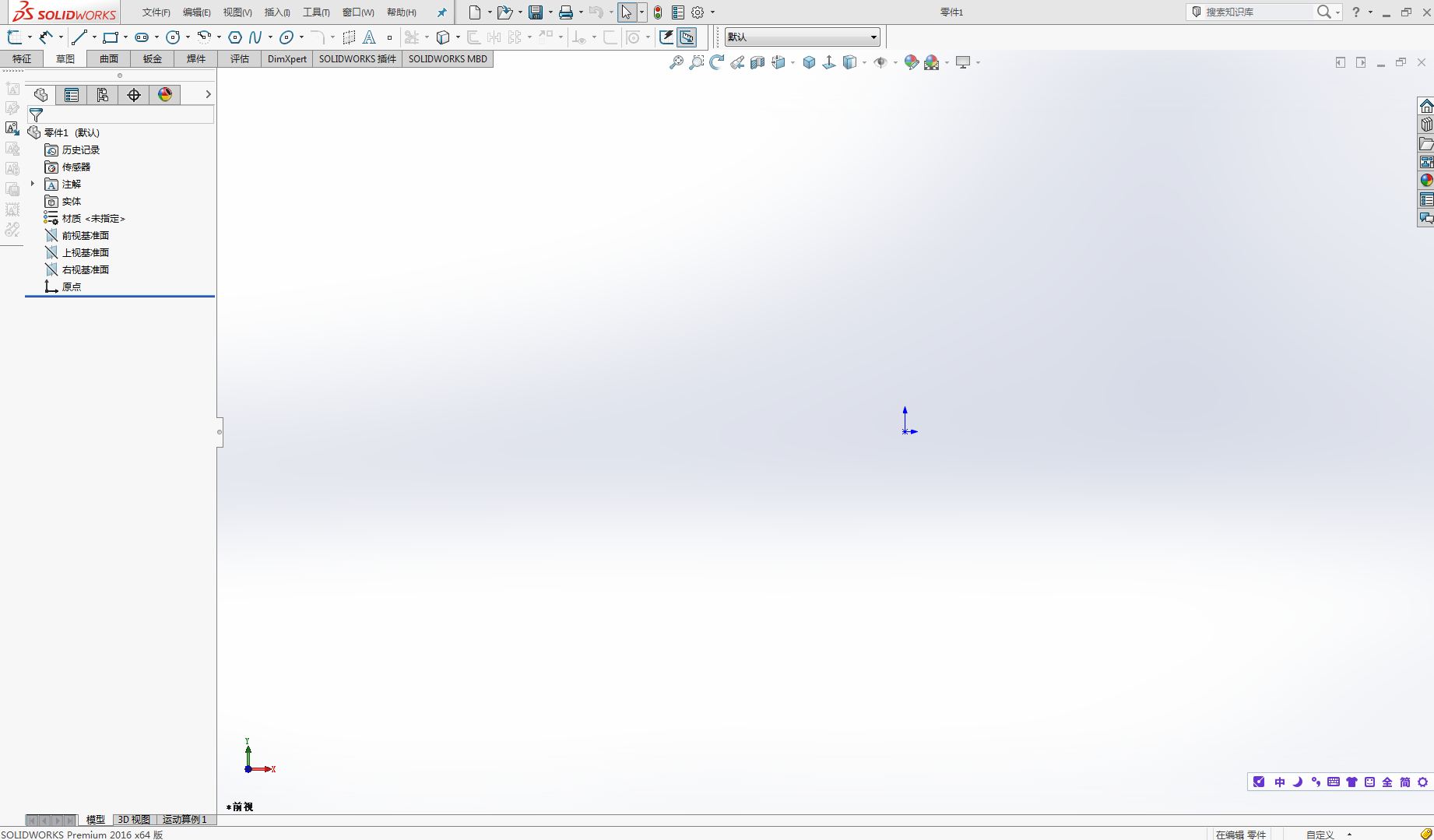Open the Hide/Show Items dropdown arrow
This screenshot has width=1434, height=840.
(895, 62)
